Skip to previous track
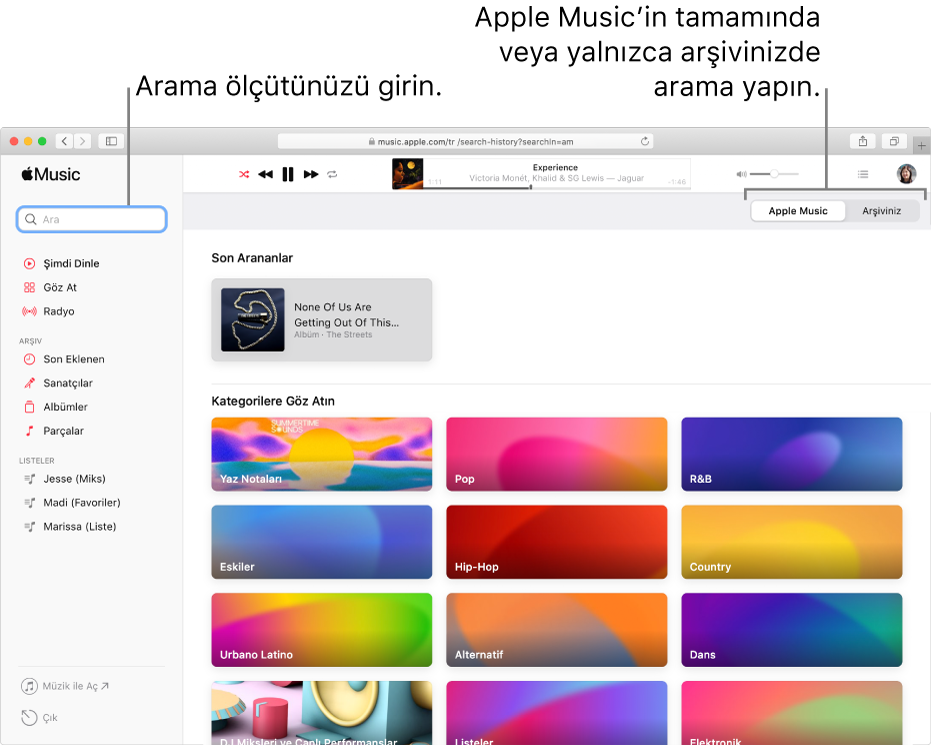 (265, 175)
